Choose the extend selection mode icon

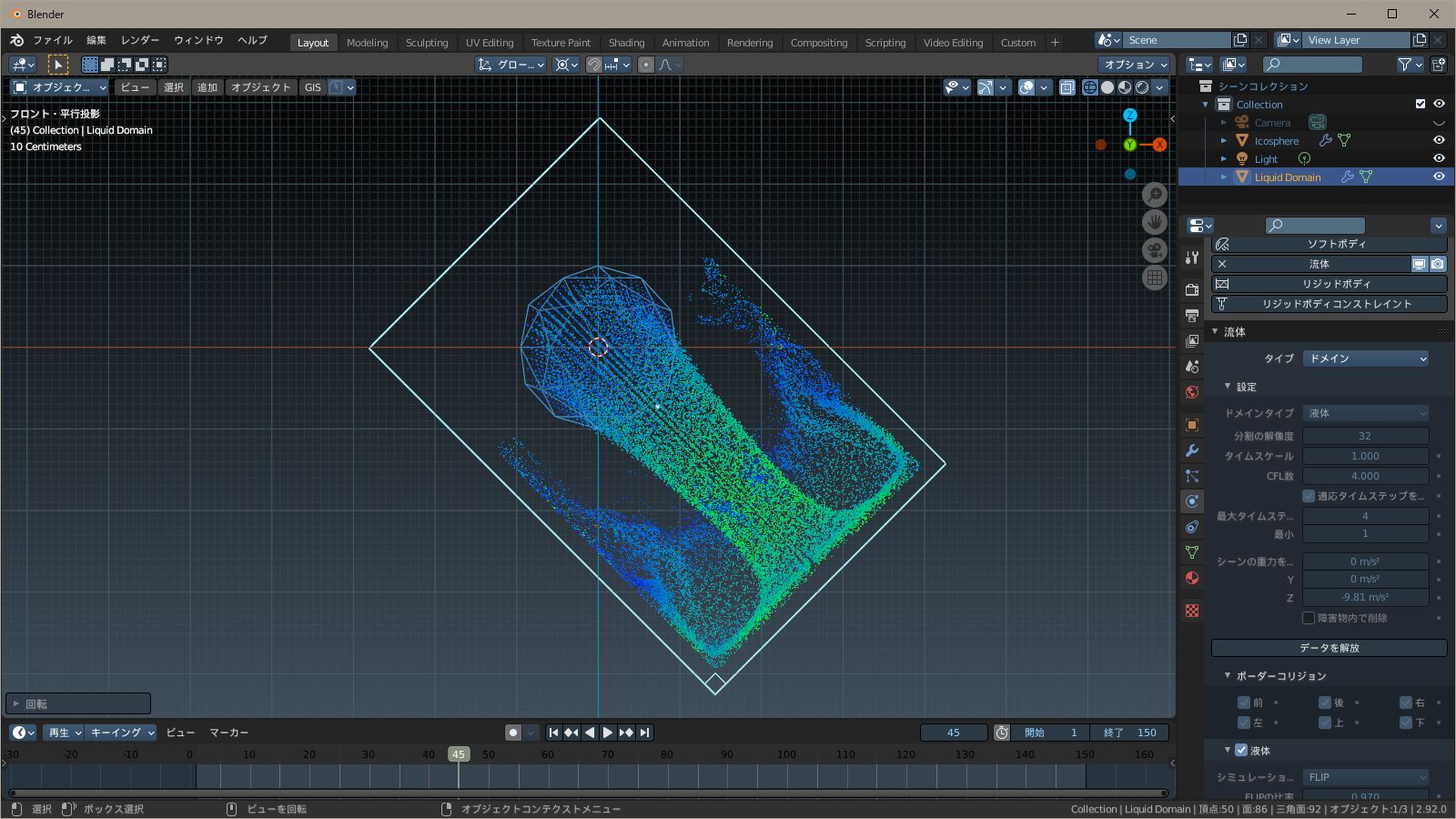[107, 65]
